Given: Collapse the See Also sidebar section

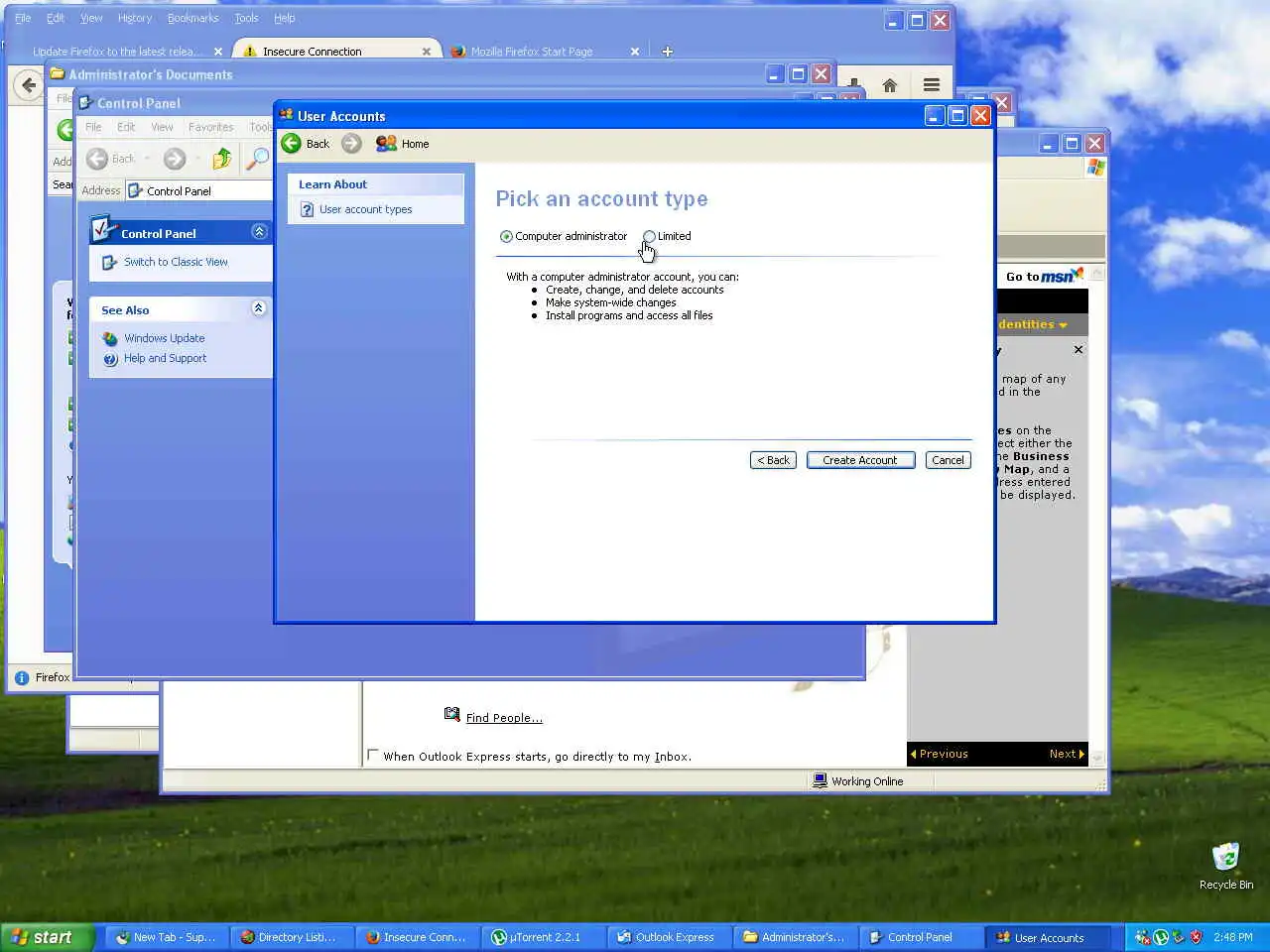Looking at the screenshot, I should (x=259, y=308).
